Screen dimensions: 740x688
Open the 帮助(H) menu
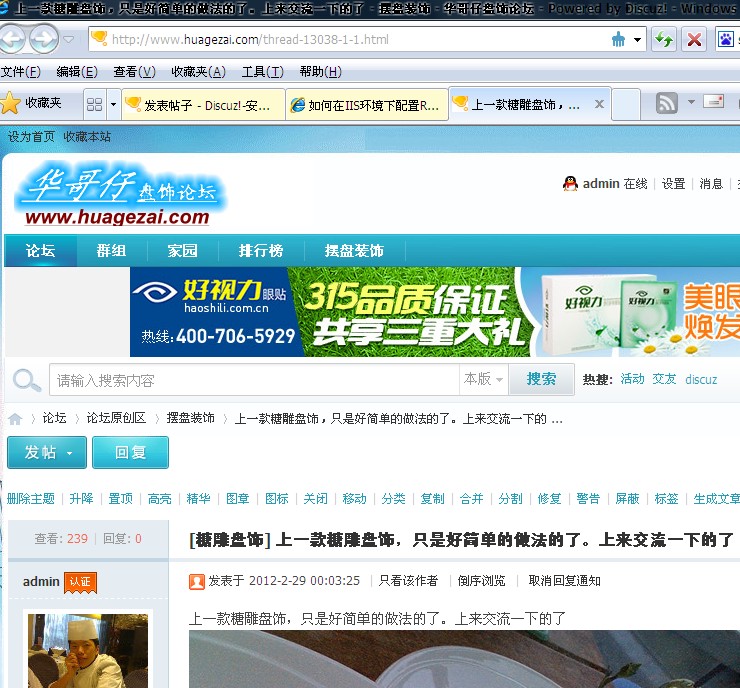(320, 72)
